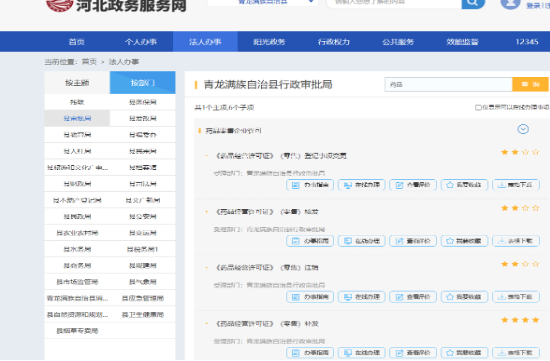The width and height of the screenshot is (550, 361).
Task: Select 县市场监管局 in department list
Action: [77, 282]
